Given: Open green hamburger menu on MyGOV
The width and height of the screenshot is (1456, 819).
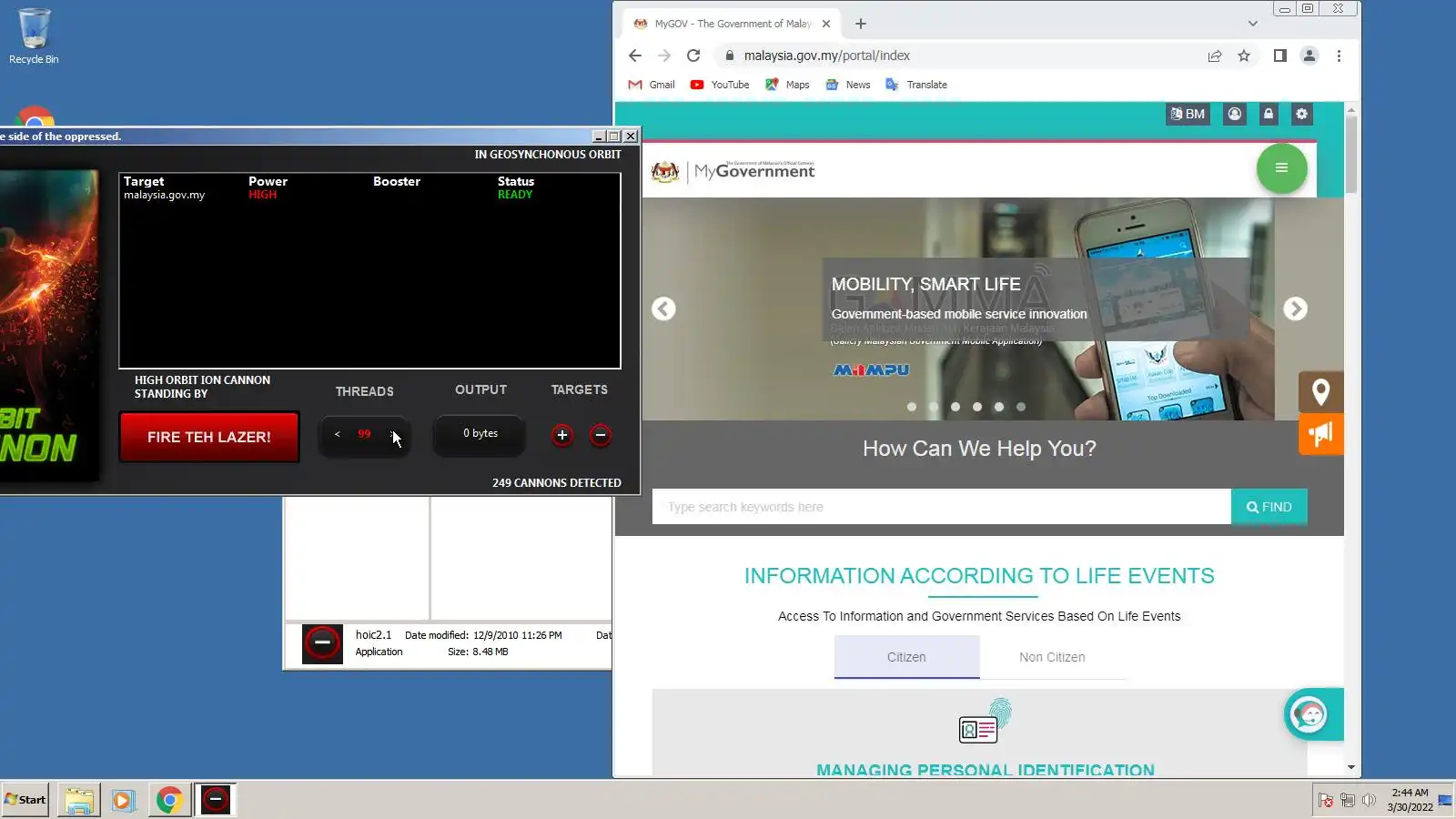Looking at the screenshot, I should [x=1281, y=167].
